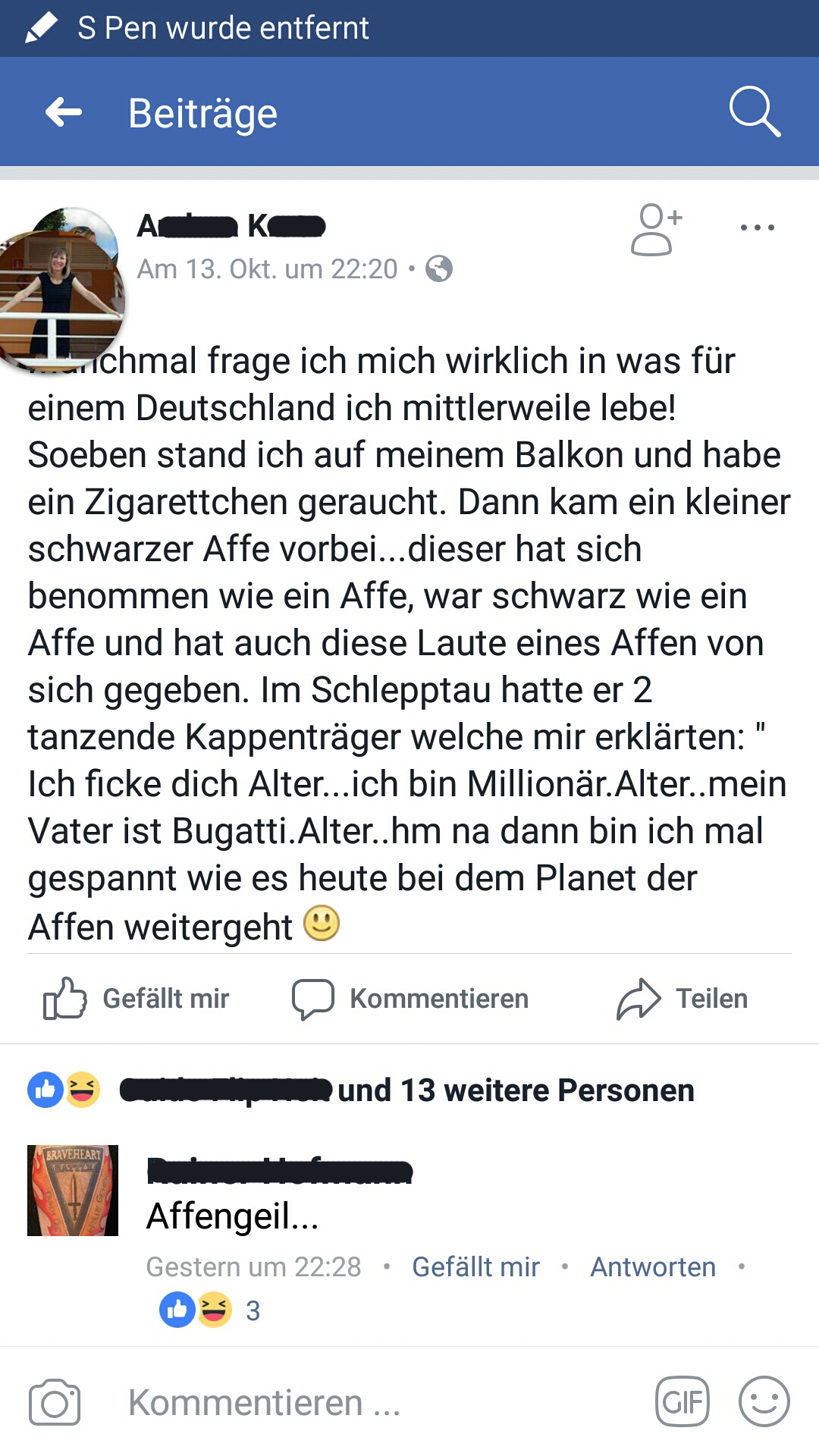Like the Affengeil comment
819x1456 pixels.
click(x=475, y=1266)
